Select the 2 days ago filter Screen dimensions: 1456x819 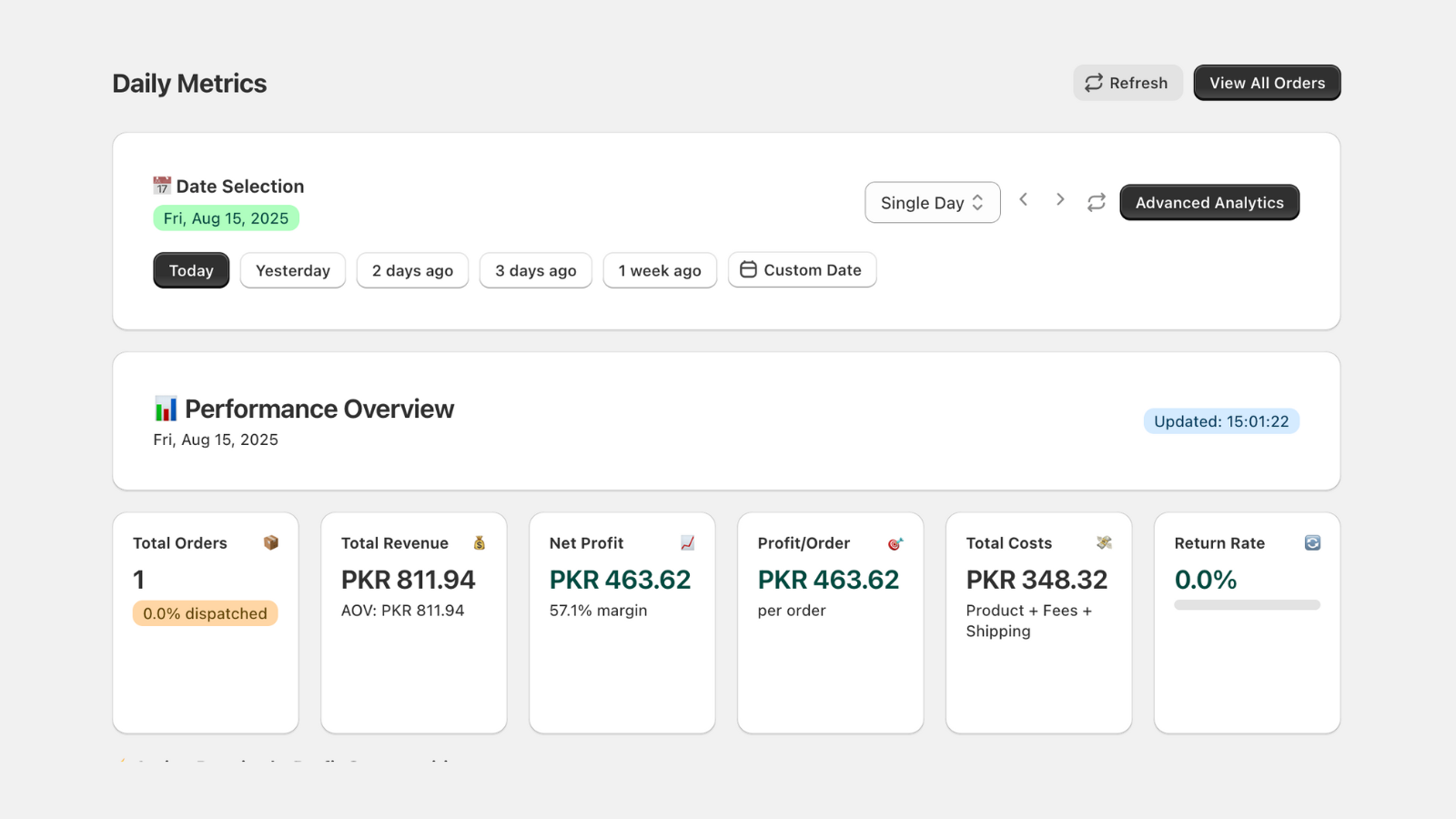[x=412, y=270]
